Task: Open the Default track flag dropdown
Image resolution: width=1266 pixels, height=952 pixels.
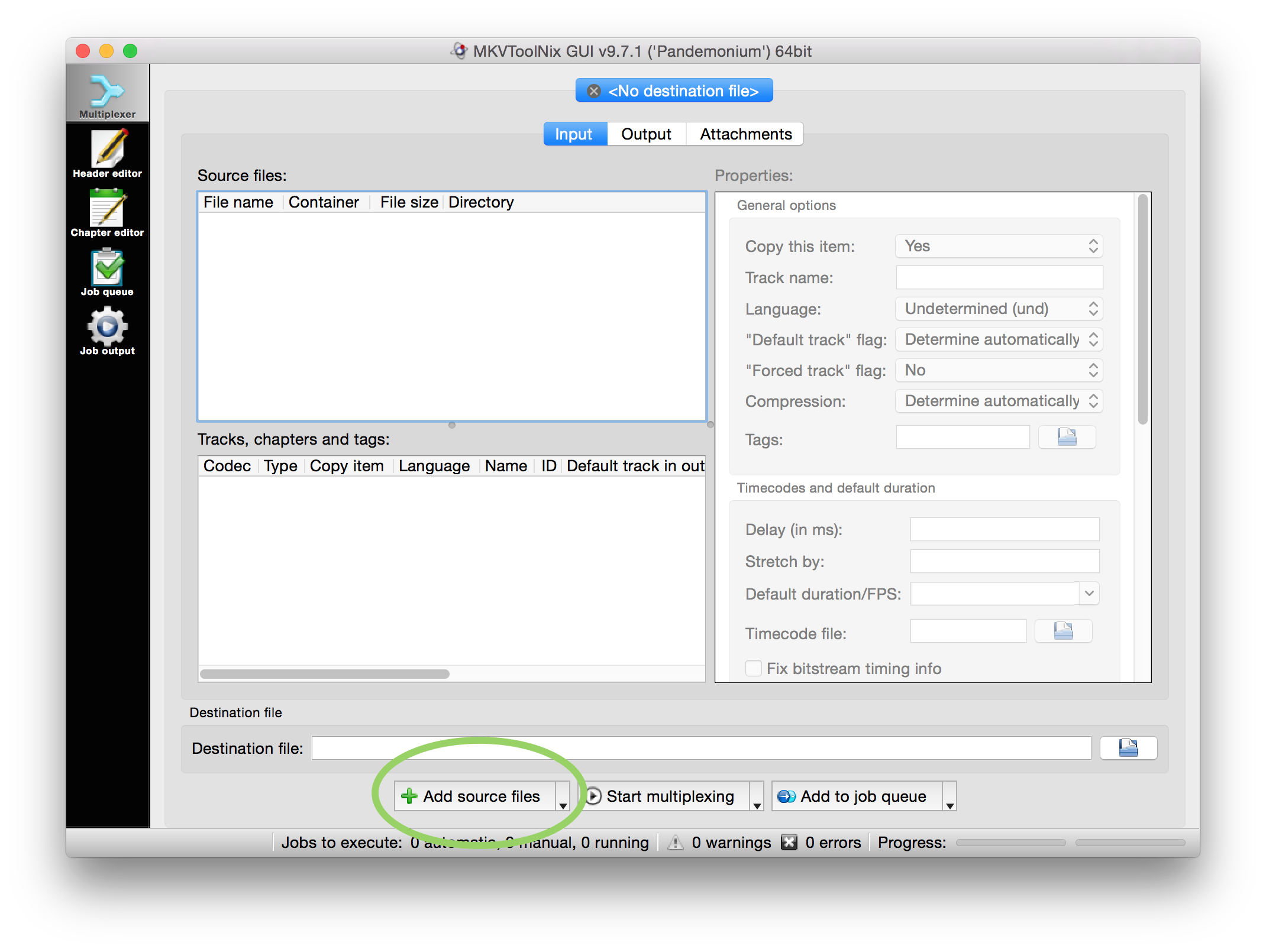Action: tap(999, 339)
